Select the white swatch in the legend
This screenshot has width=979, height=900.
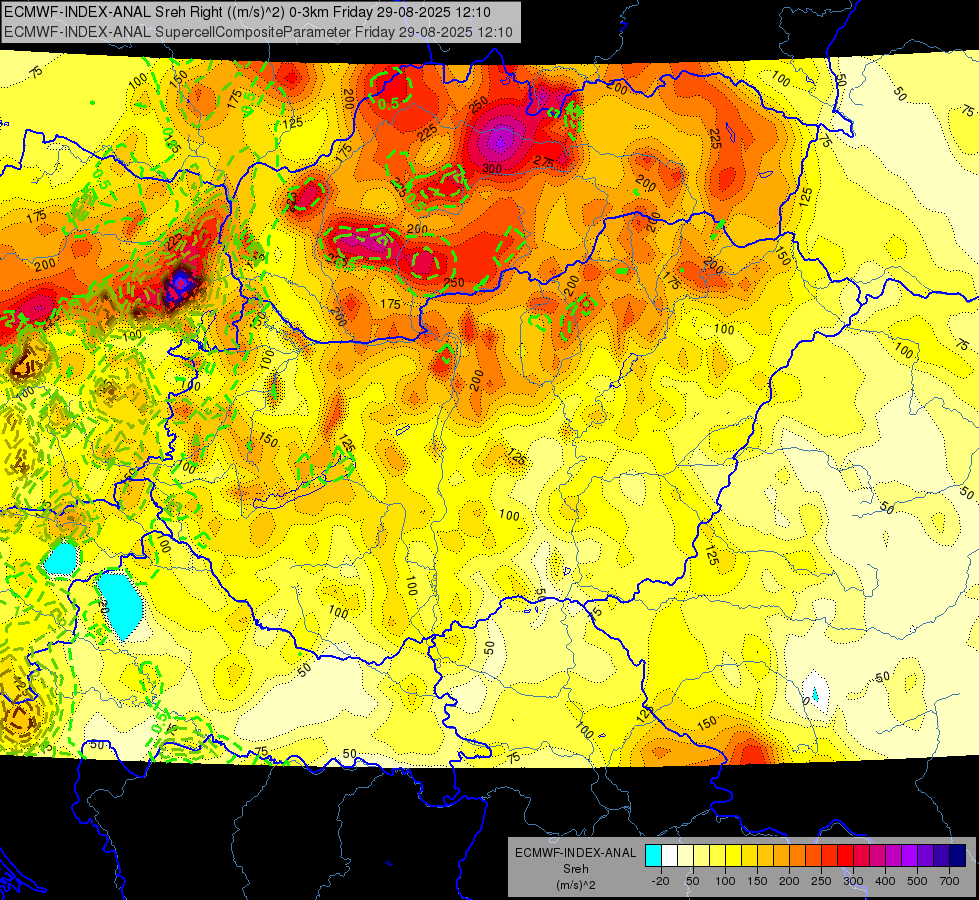tap(669, 856)
